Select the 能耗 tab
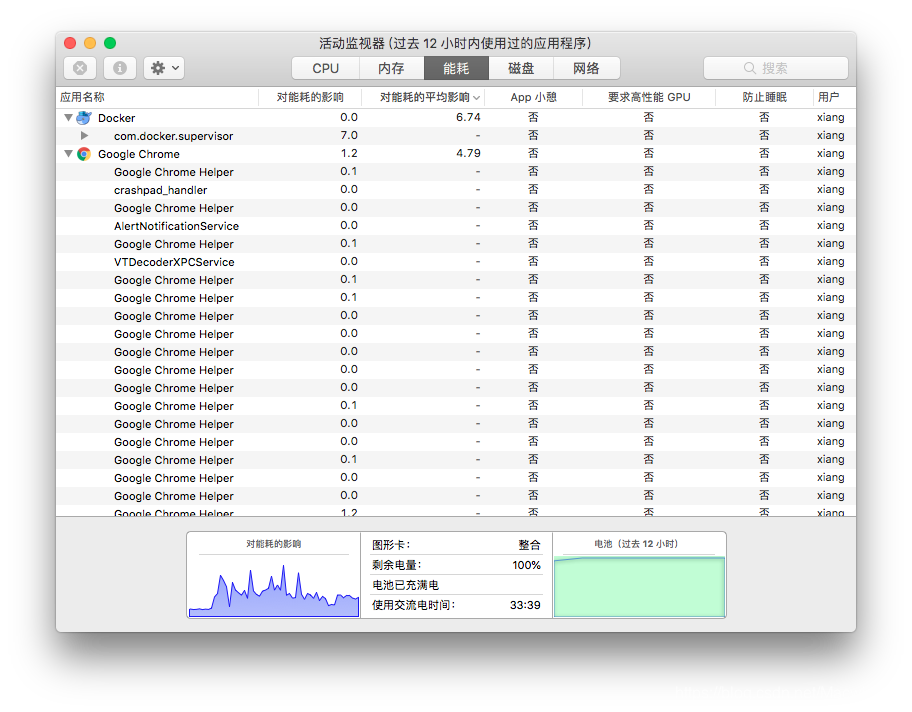The image size is (912, 712). pos(456,68)
